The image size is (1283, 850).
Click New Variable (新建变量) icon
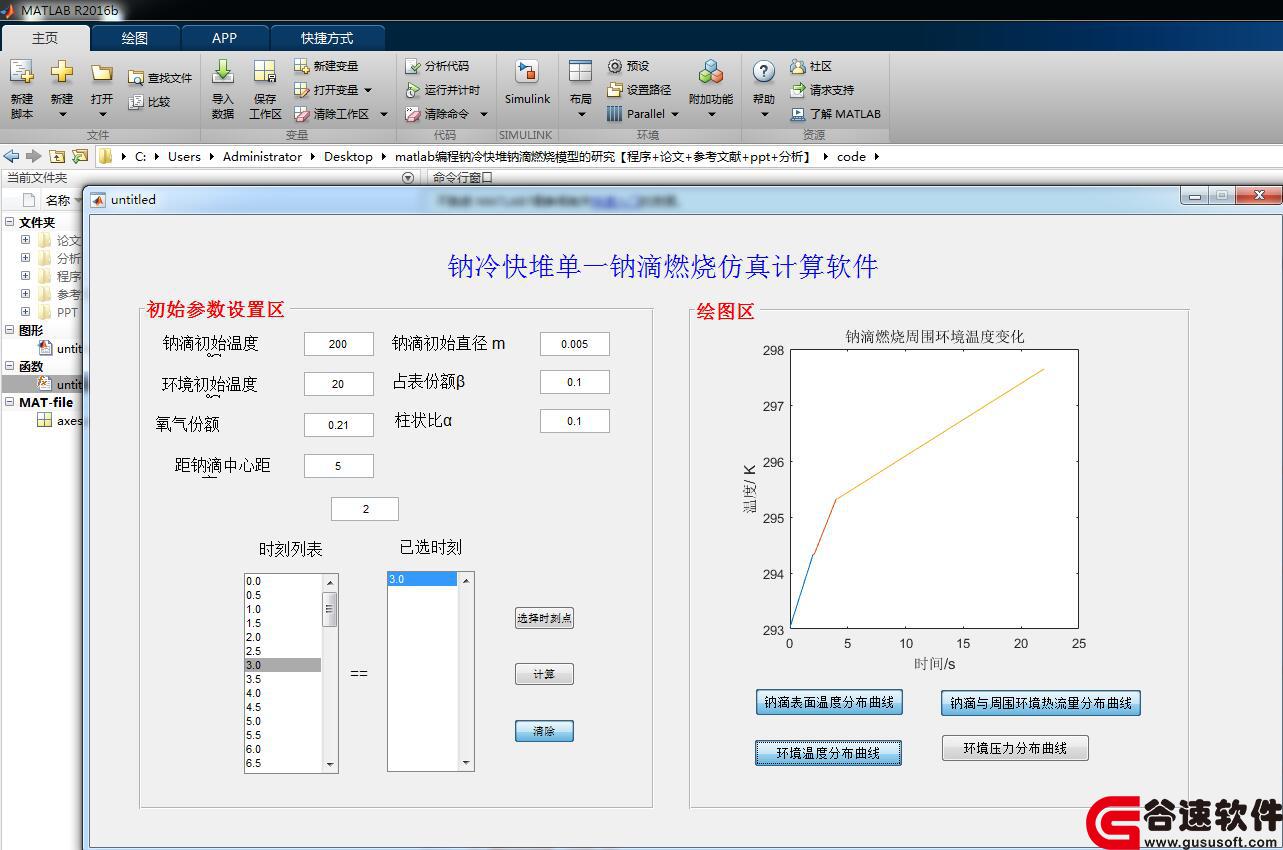click(302, 66)
